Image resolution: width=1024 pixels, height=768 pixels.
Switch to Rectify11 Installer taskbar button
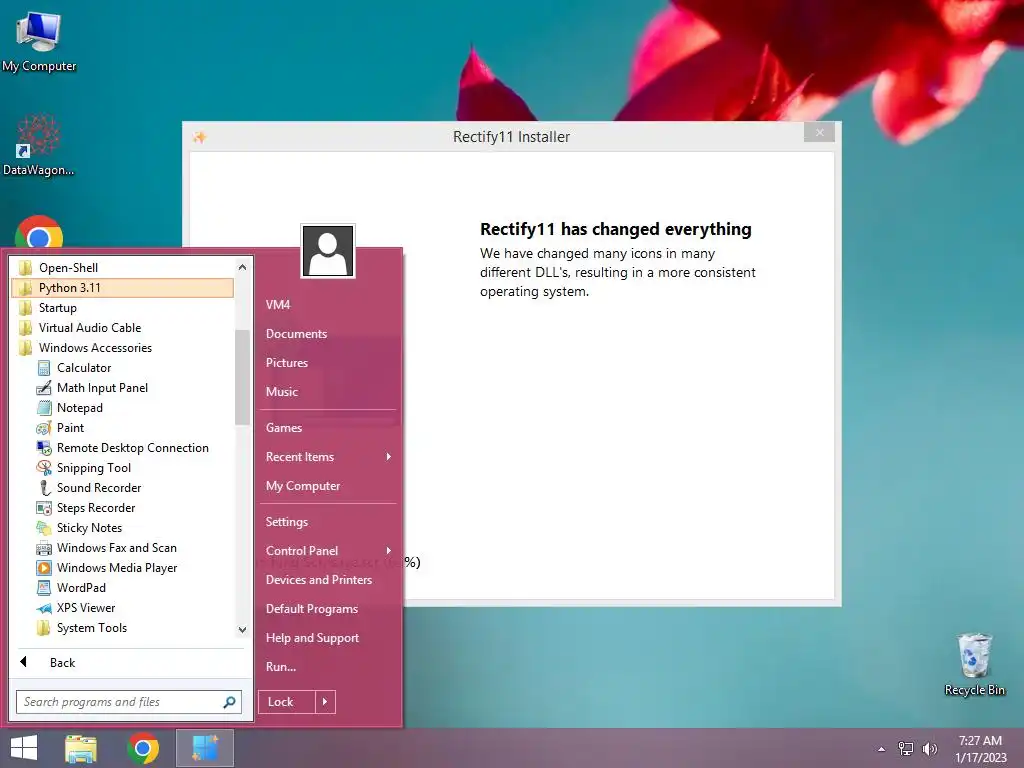pos(205,748)
